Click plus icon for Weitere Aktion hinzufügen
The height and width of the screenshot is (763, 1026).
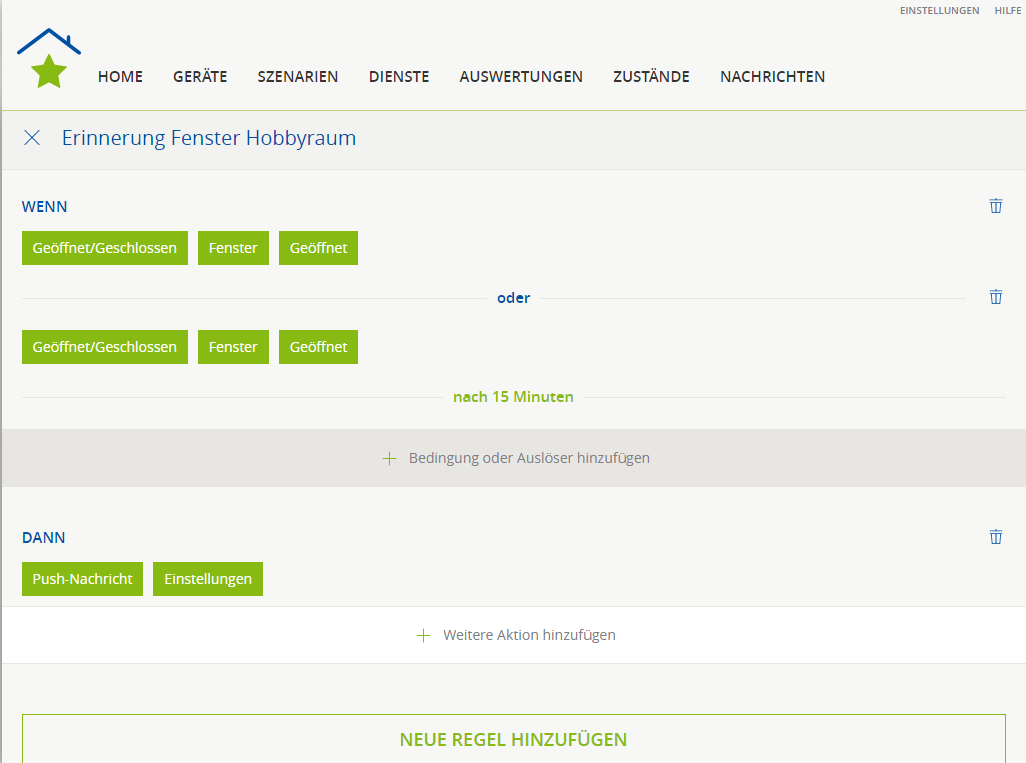click(x=423, y=635)
